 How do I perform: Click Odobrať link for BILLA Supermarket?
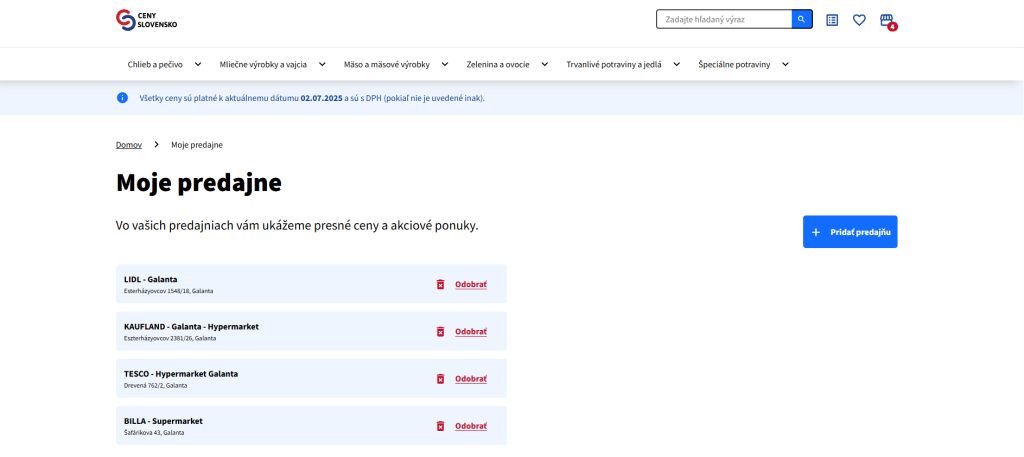click(x=471, y=426)
